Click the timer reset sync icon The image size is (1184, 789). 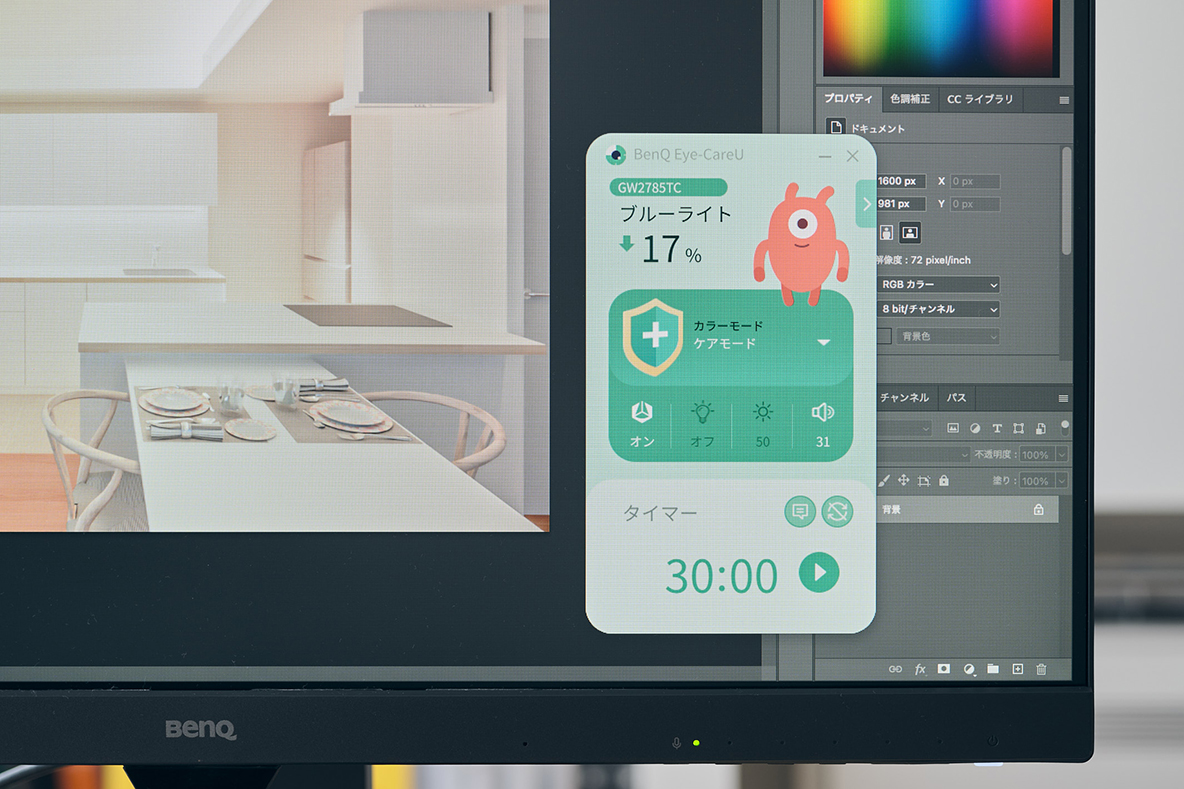coord(837,512)
